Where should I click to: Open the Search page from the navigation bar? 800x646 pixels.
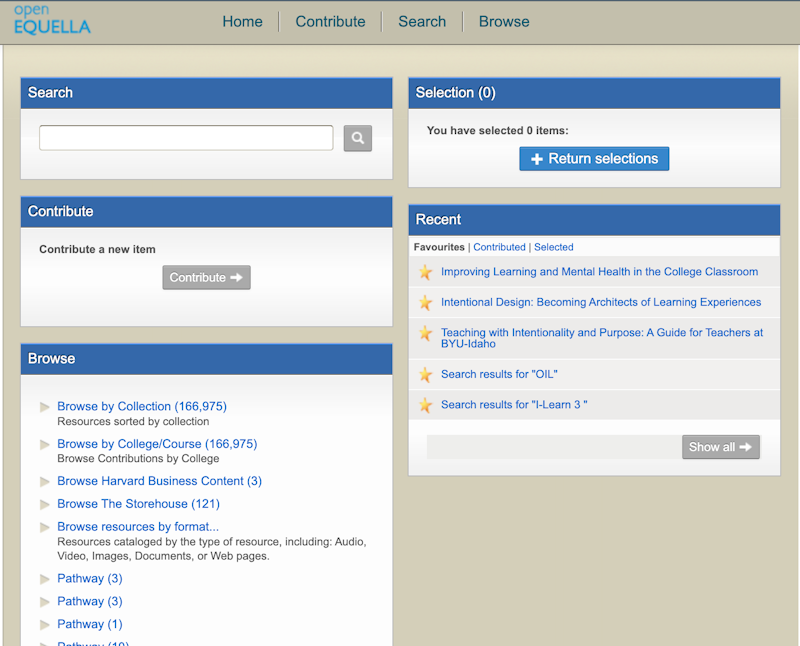click(x=422, y=21)
